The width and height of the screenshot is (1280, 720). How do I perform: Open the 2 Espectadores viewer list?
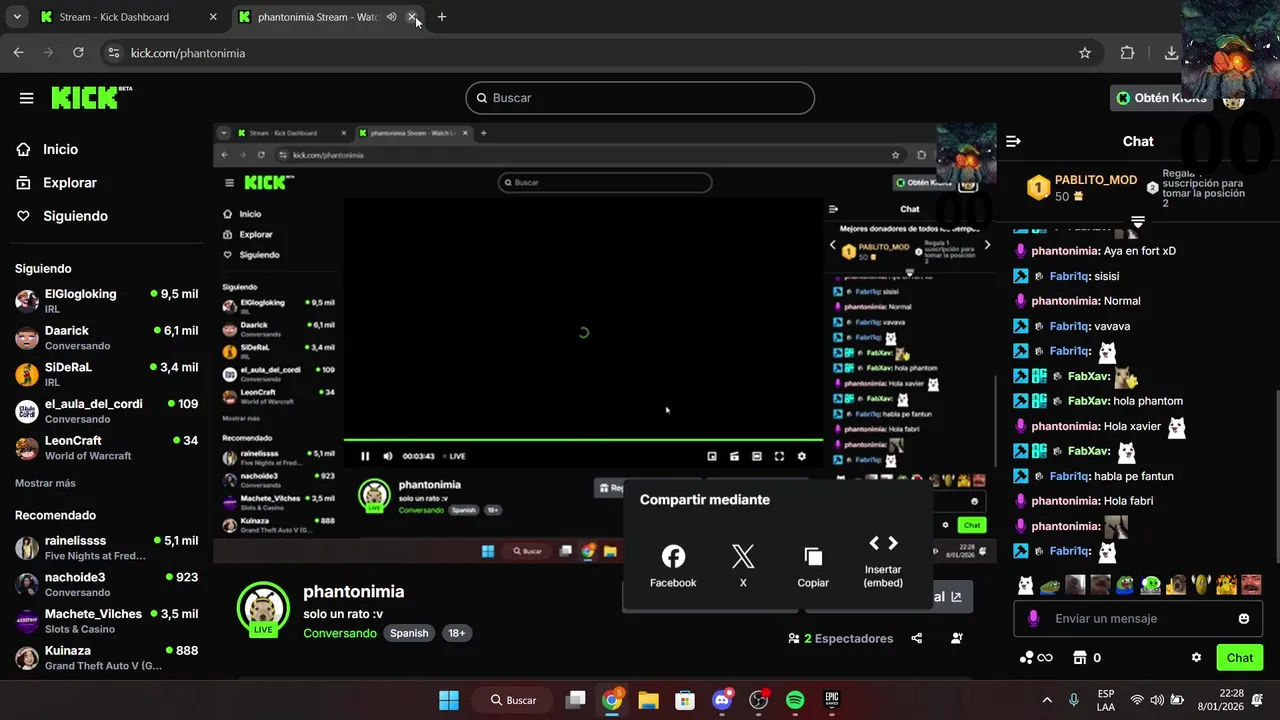[841, 638]
